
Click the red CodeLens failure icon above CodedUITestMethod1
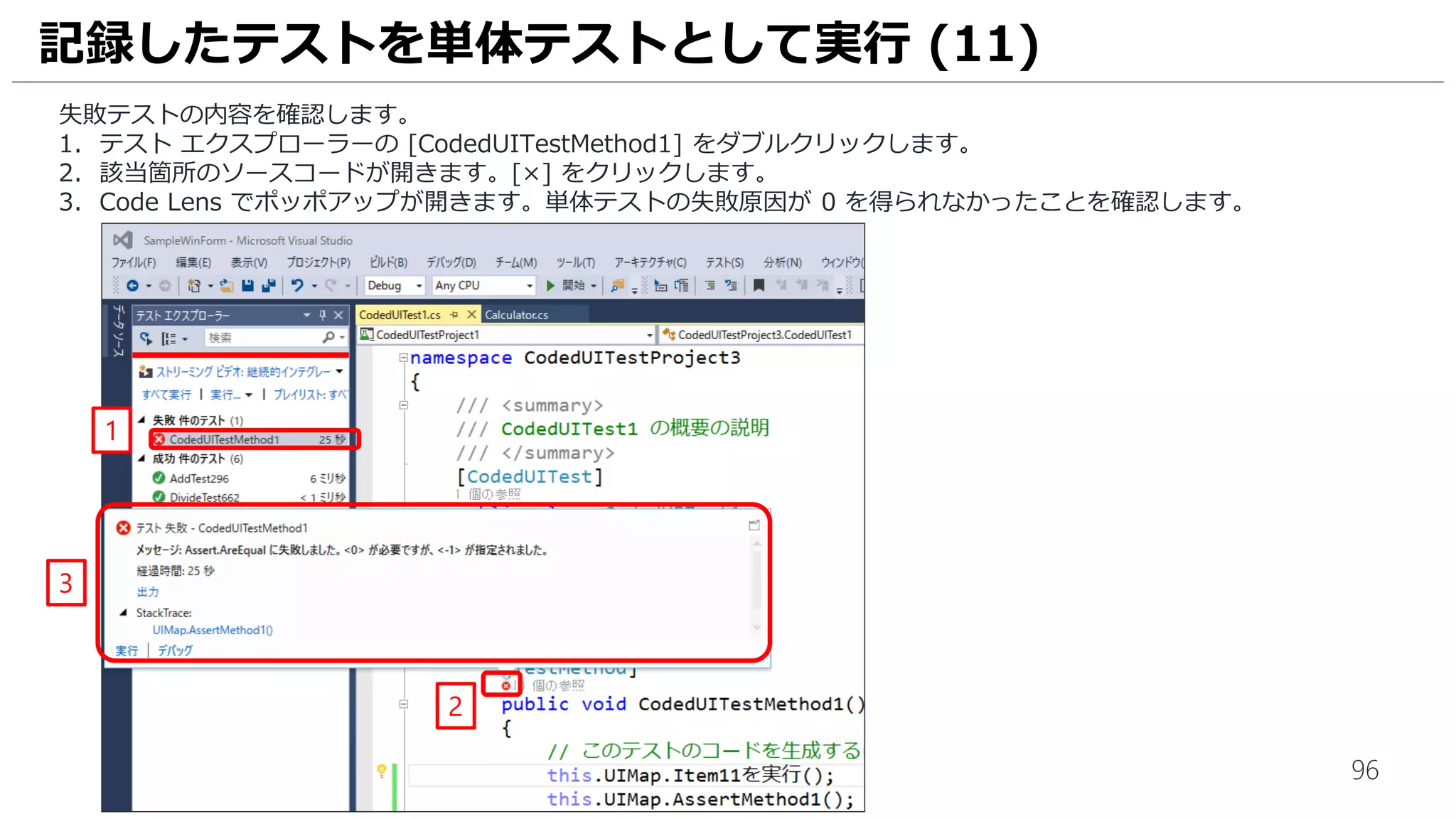coord(505,686)
